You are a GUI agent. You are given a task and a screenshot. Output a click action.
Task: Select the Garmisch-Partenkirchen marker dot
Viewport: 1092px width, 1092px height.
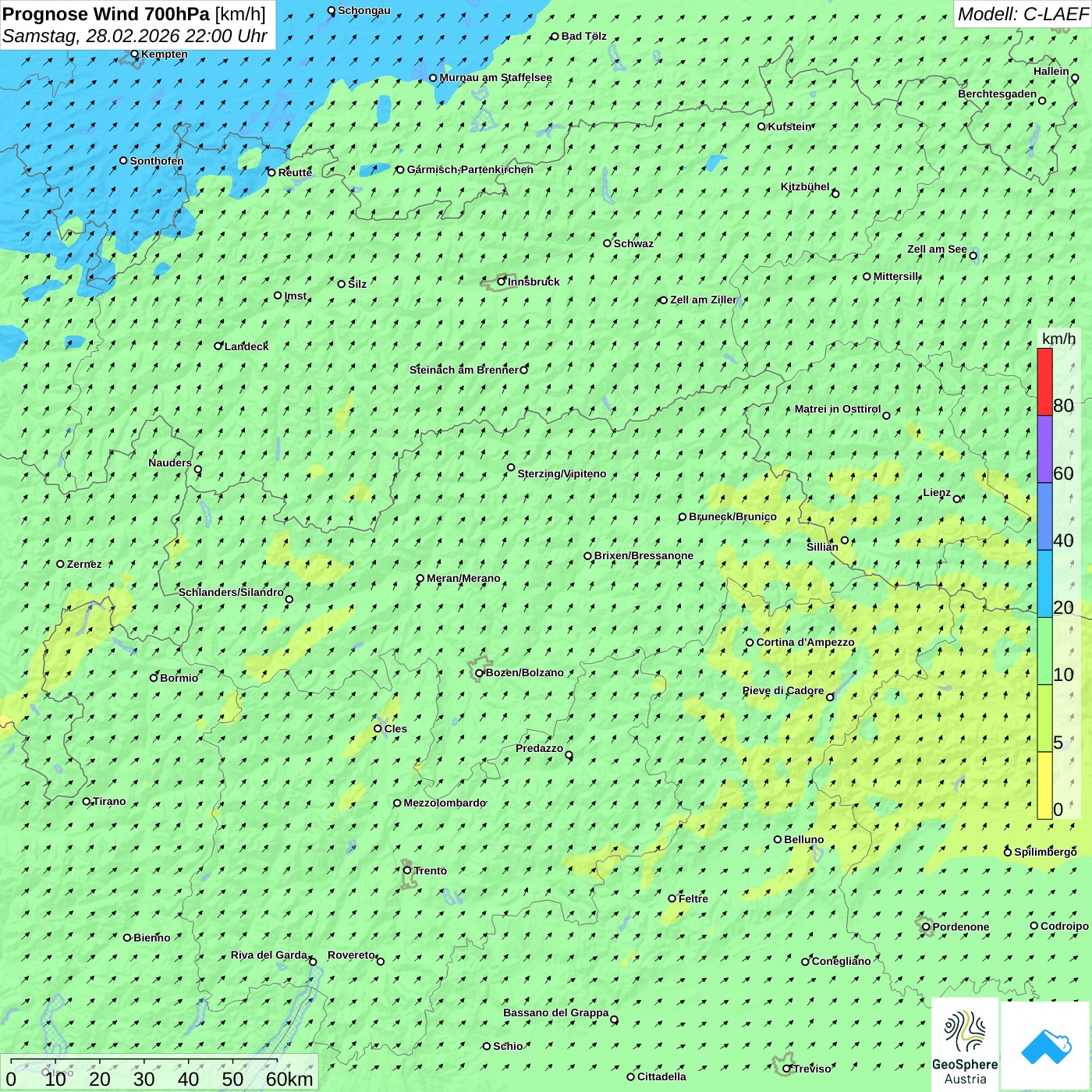400,169
